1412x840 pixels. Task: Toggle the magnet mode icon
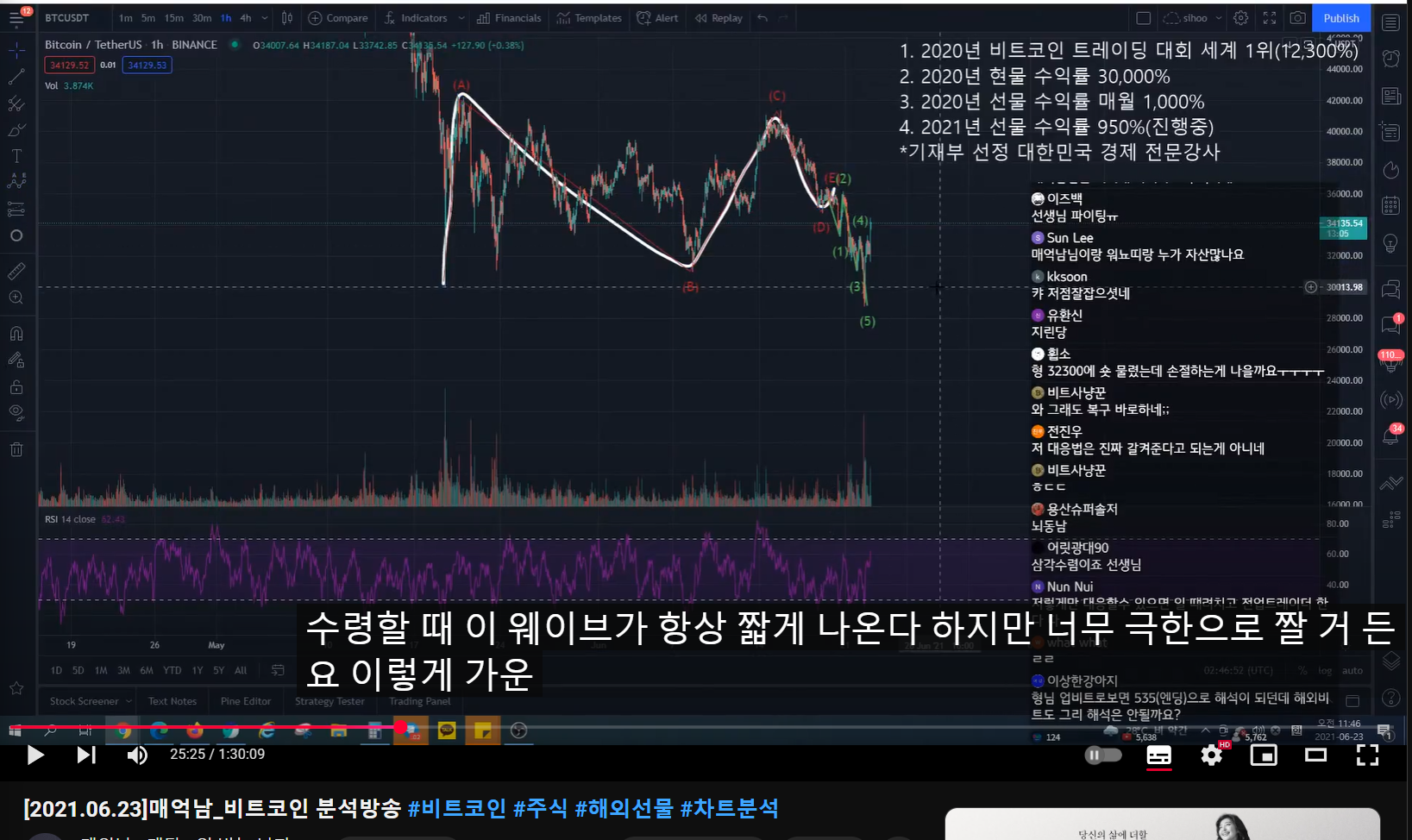click(16, 334)
